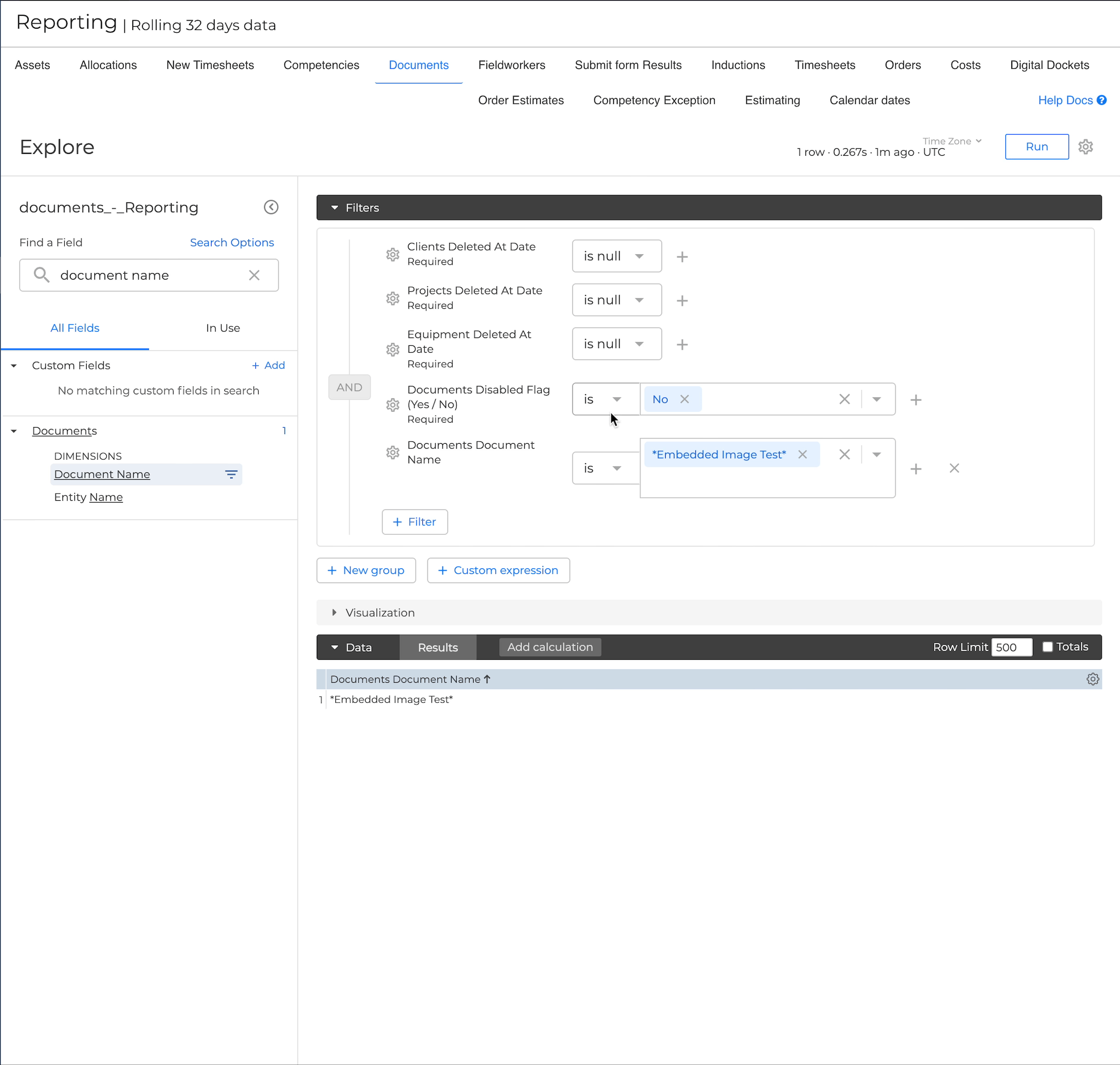Open the Time Zone dropdown
Viewport: 1120px width, 1065px height.
[952, 141]
